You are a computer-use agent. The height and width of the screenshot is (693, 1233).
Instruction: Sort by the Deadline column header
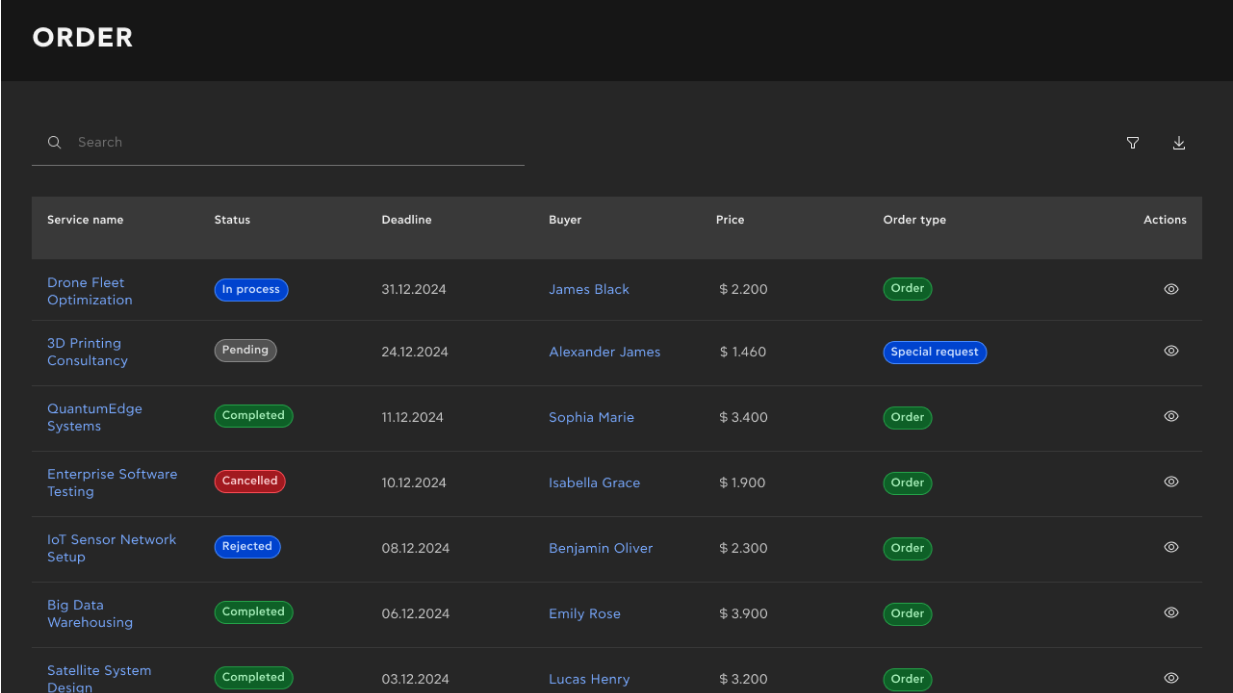tap(406, 219)
